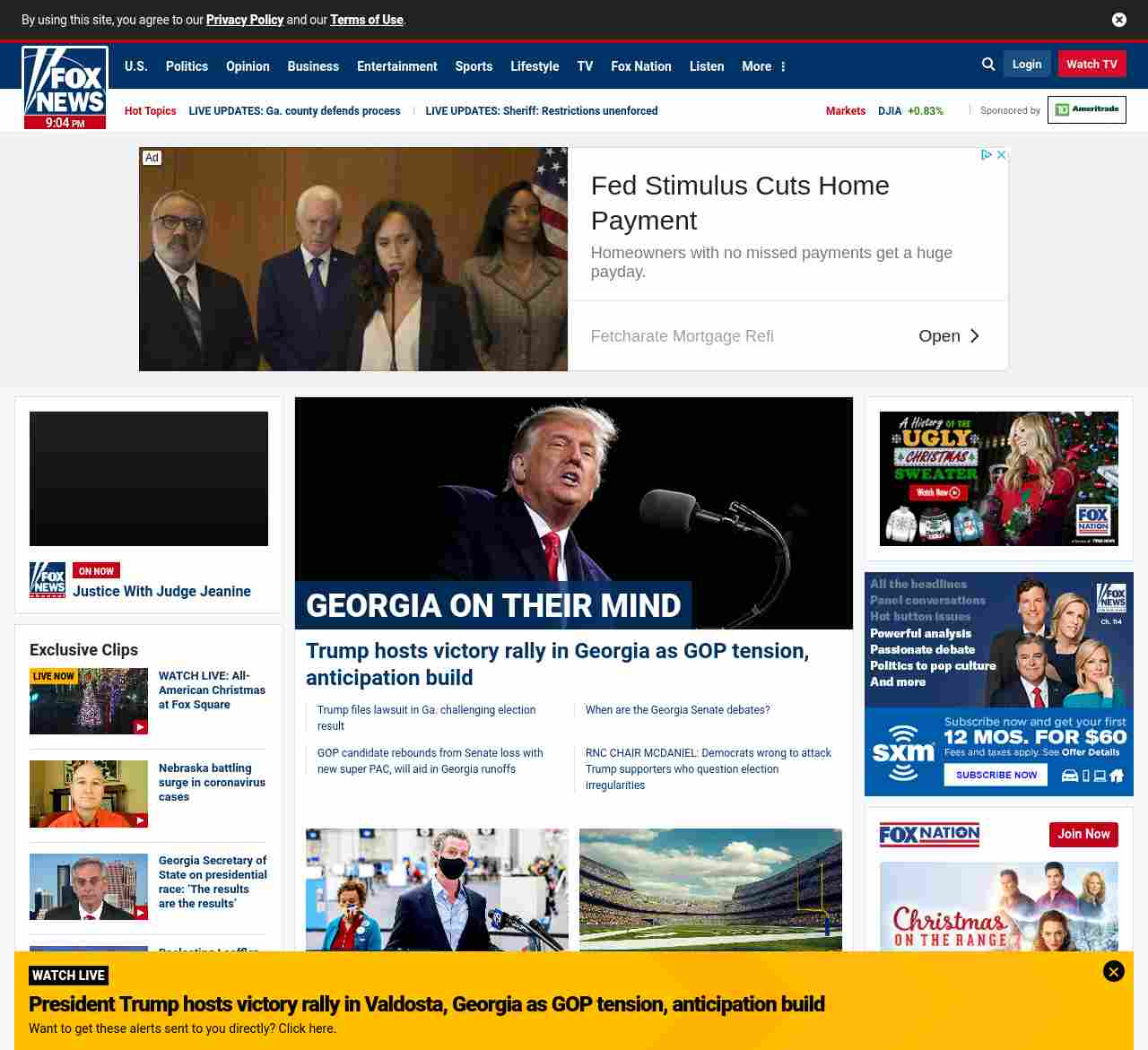Click the SiriusXM Subscribe Now button
This screenshot has height=1050, width=1148.
[996, 775]
